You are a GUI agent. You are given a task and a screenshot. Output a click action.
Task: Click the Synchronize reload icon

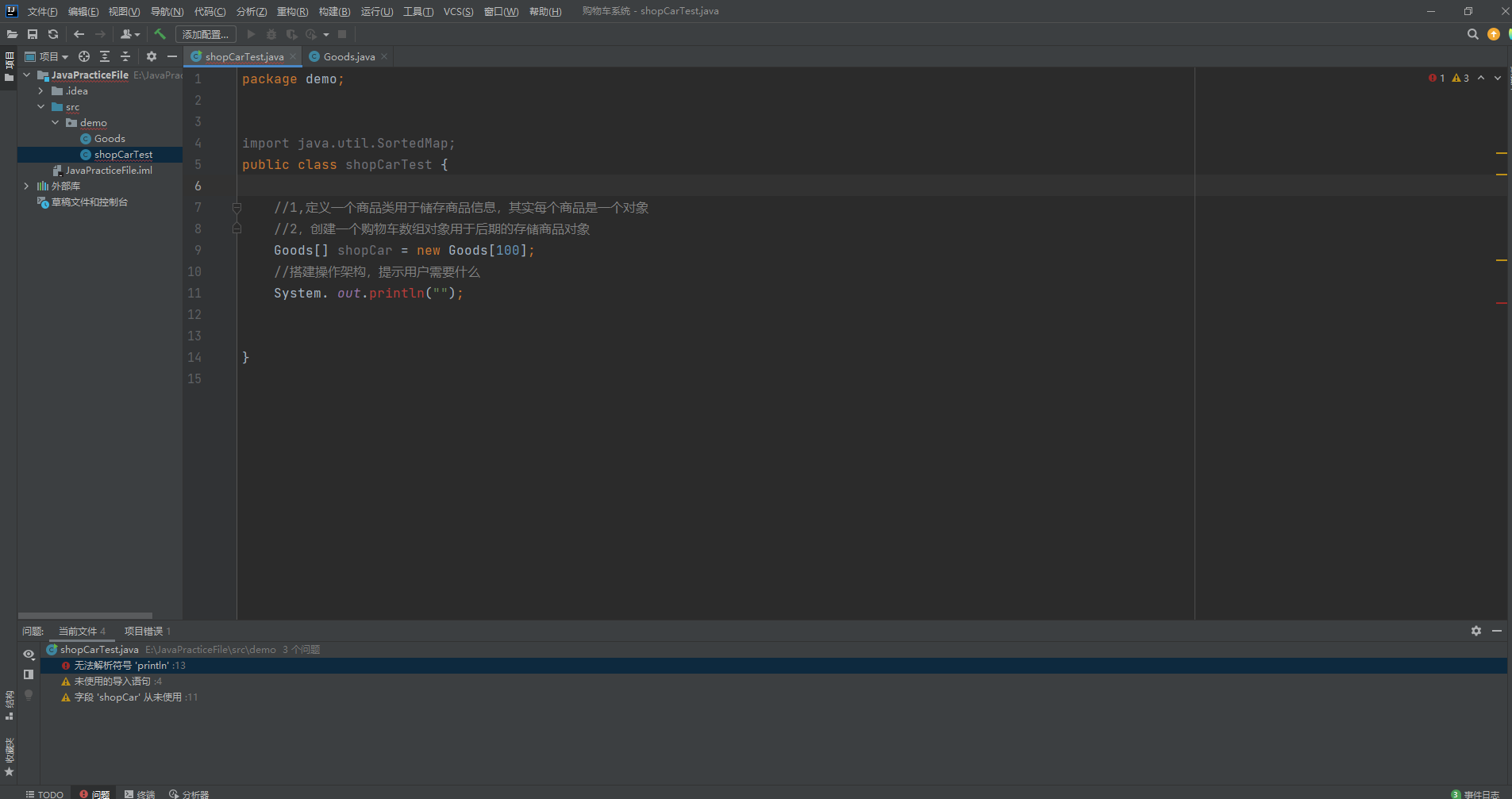tap(53, 34)
